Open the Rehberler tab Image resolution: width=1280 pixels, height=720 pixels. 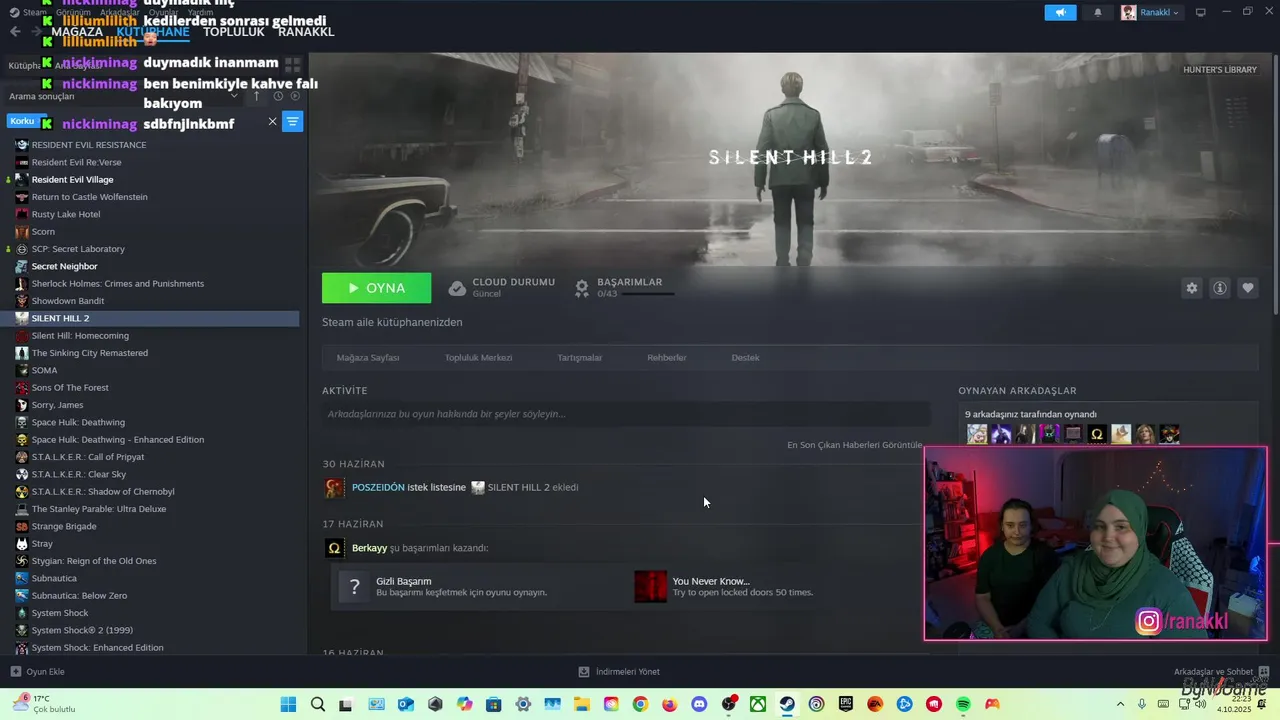pyautogui.click(x=666, y=358)
